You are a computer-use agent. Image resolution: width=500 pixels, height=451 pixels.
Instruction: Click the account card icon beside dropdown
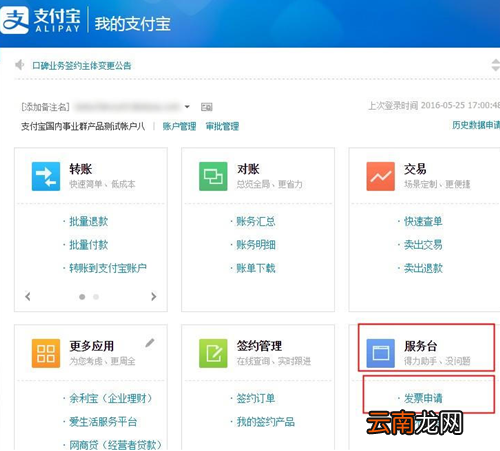pyautogui.click(x=207, y=107)
